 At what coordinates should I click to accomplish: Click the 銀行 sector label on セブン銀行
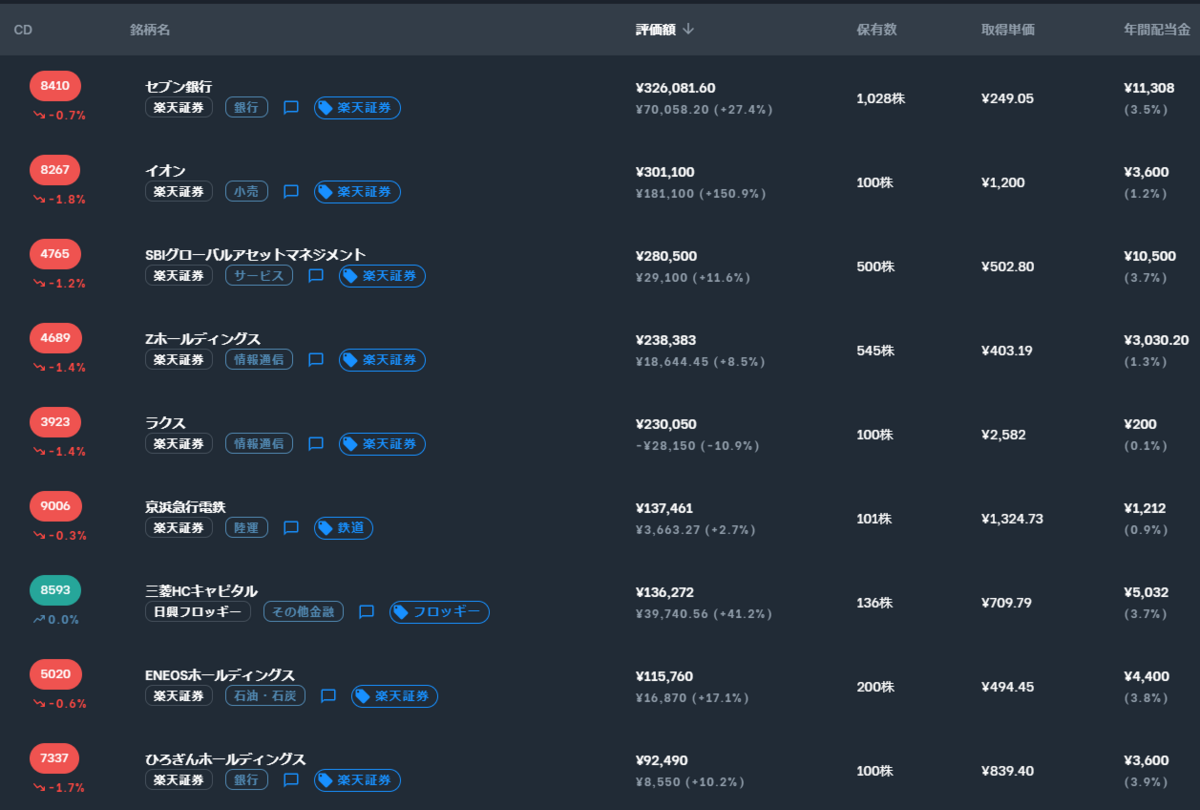(x=246, y=107)
